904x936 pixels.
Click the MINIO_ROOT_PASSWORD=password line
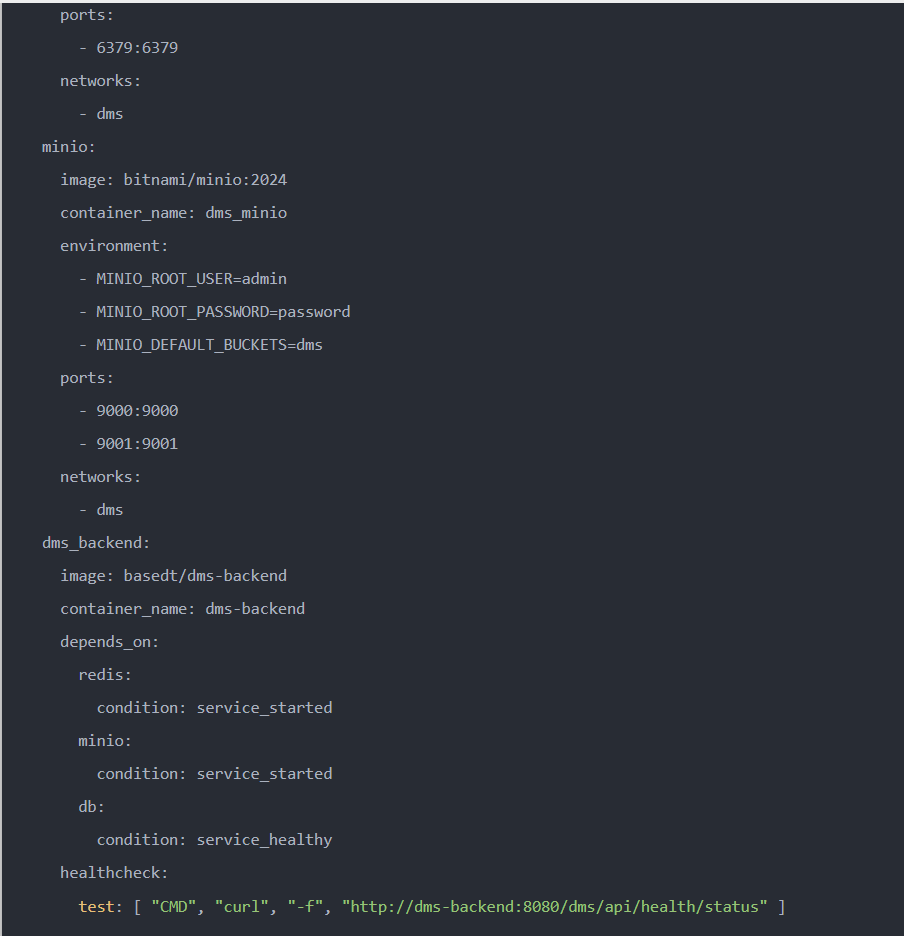pyautogui.click(x=223, y=312)
